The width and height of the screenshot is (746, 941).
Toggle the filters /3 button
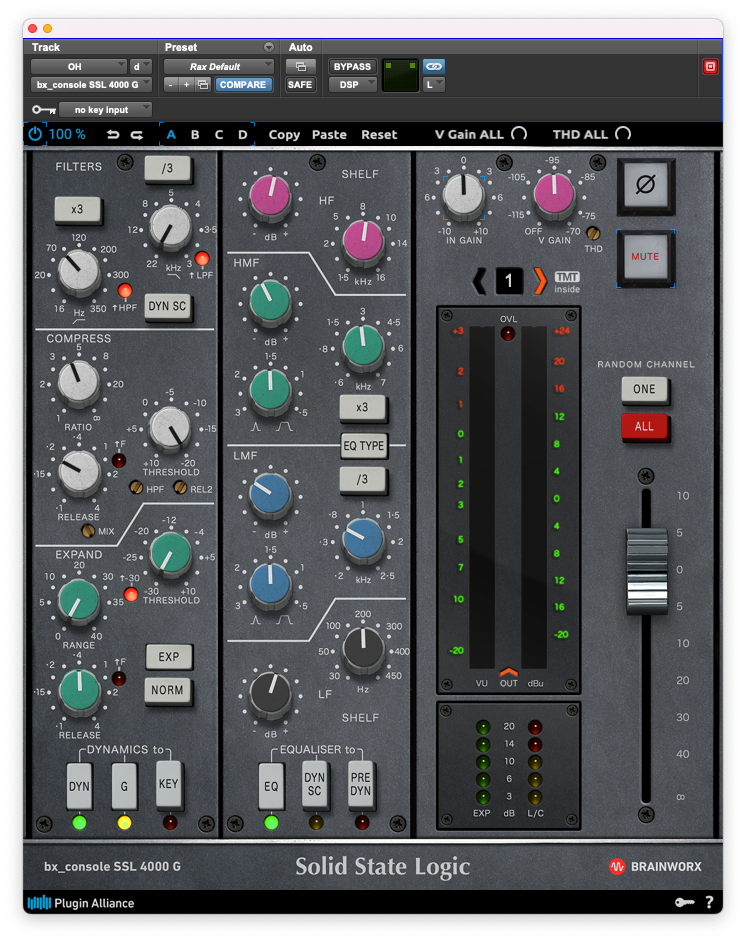[167, 169]
